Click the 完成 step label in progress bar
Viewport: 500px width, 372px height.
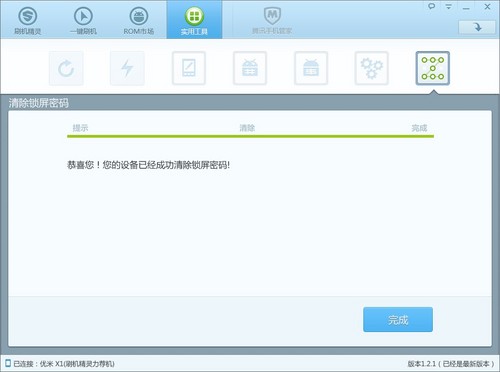[x=419, y=128]
